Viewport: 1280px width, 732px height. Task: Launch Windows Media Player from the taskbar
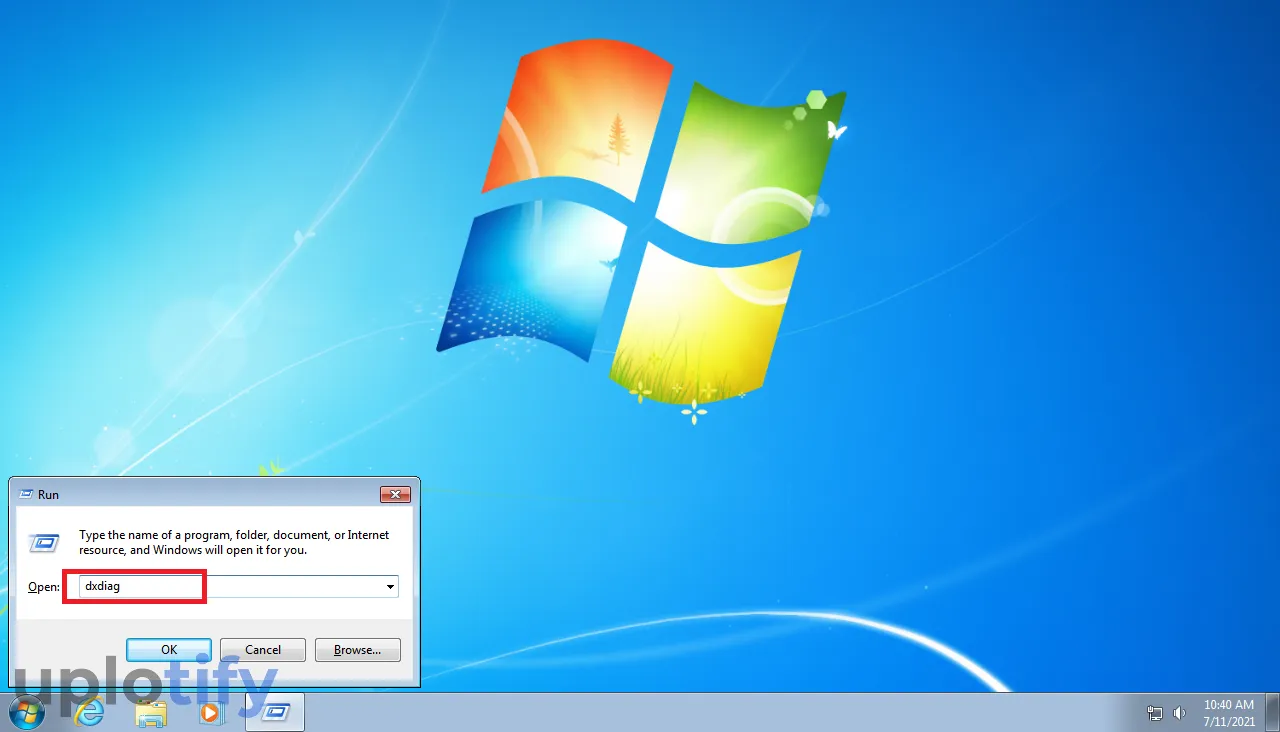pyautogui.click(x=210, y=713)
